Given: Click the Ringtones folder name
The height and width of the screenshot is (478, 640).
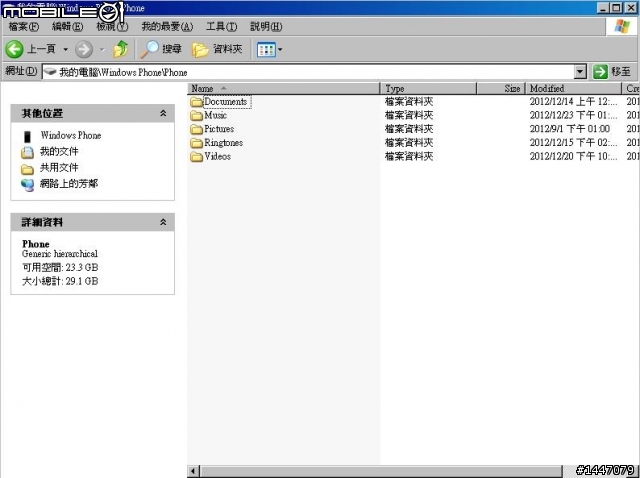Looking at the screenshot, I should (x=224, y=143).
